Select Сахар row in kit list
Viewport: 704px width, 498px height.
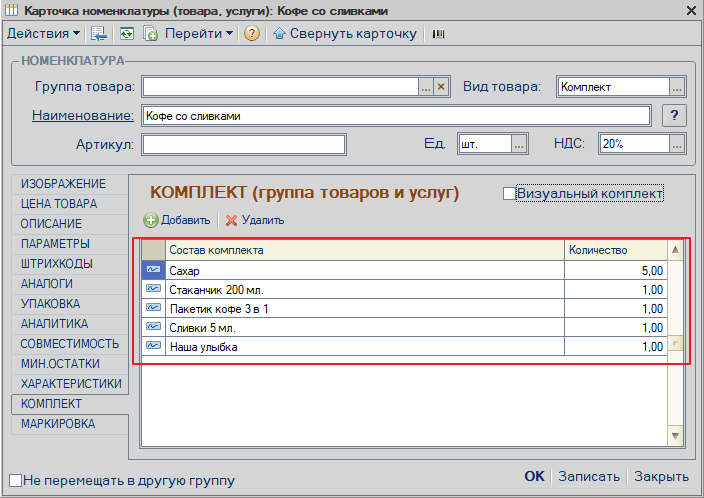tap(365, 271)
